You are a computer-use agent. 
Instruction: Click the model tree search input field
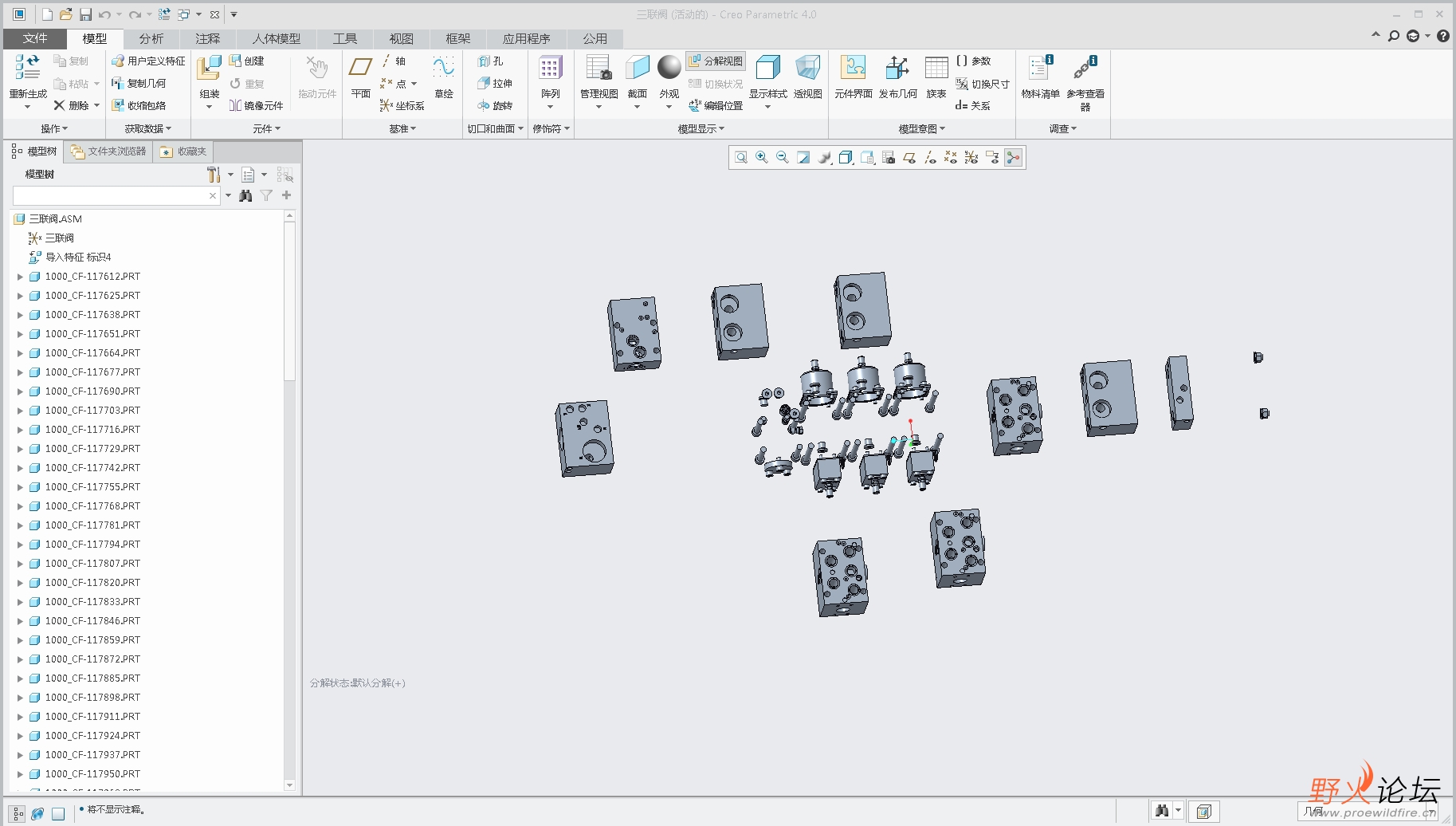(111, 195)
